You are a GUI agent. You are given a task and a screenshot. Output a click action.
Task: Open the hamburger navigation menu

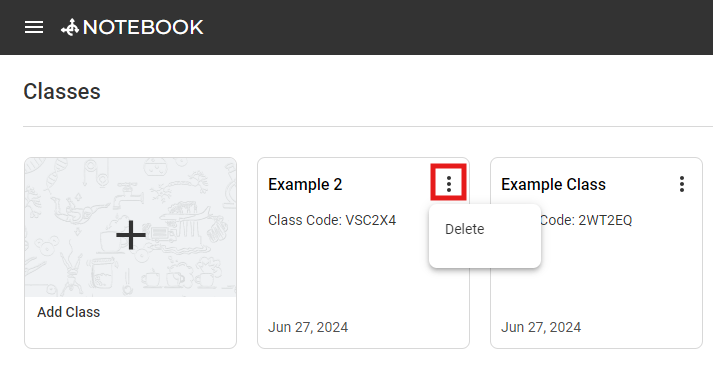tap(34, 27)
